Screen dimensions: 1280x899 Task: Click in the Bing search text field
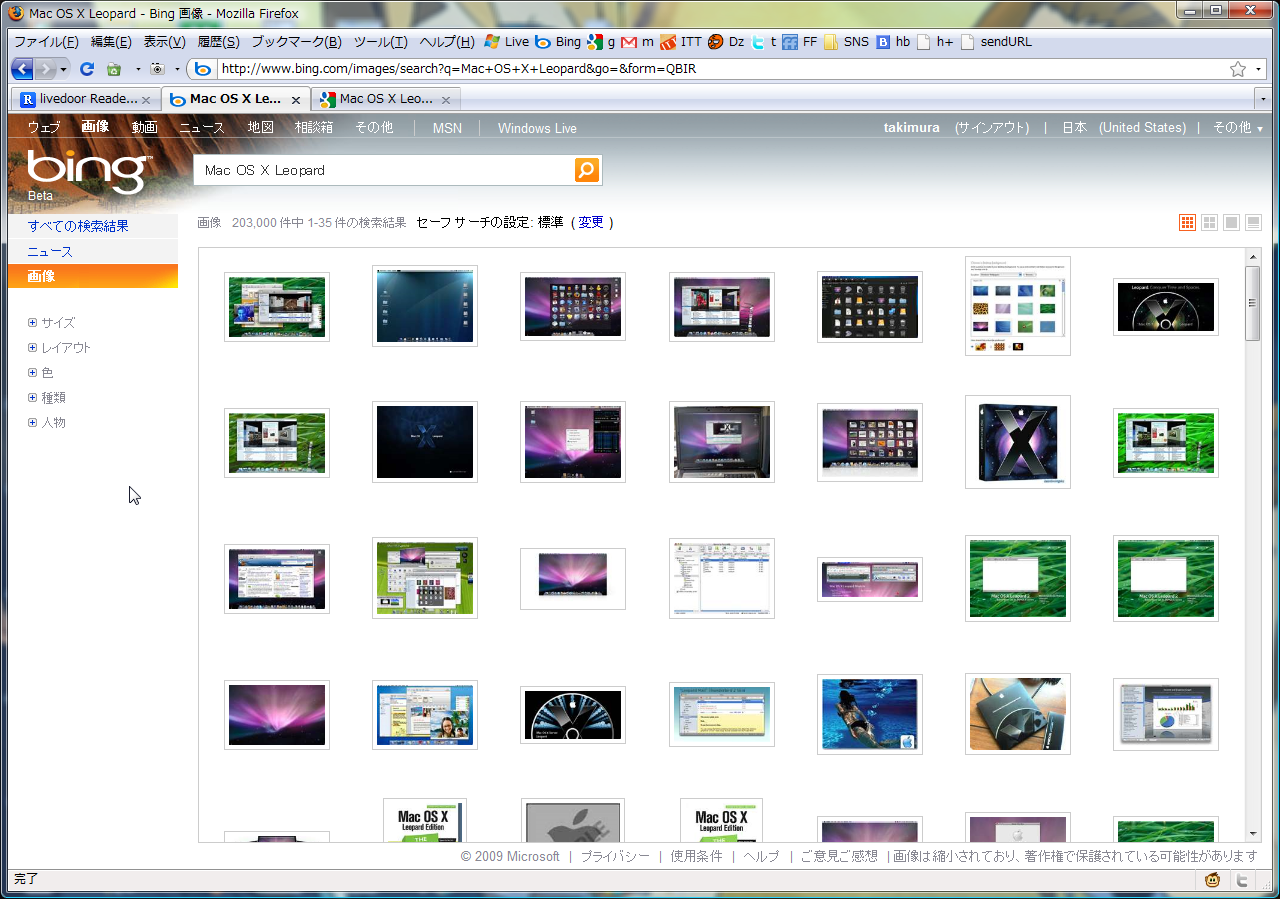(x=385, y=170)
